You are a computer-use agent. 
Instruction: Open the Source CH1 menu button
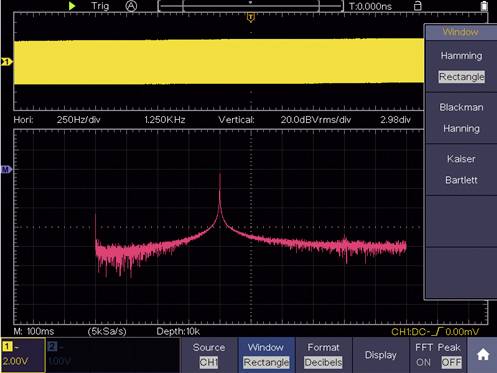click(x=209, y=355)
